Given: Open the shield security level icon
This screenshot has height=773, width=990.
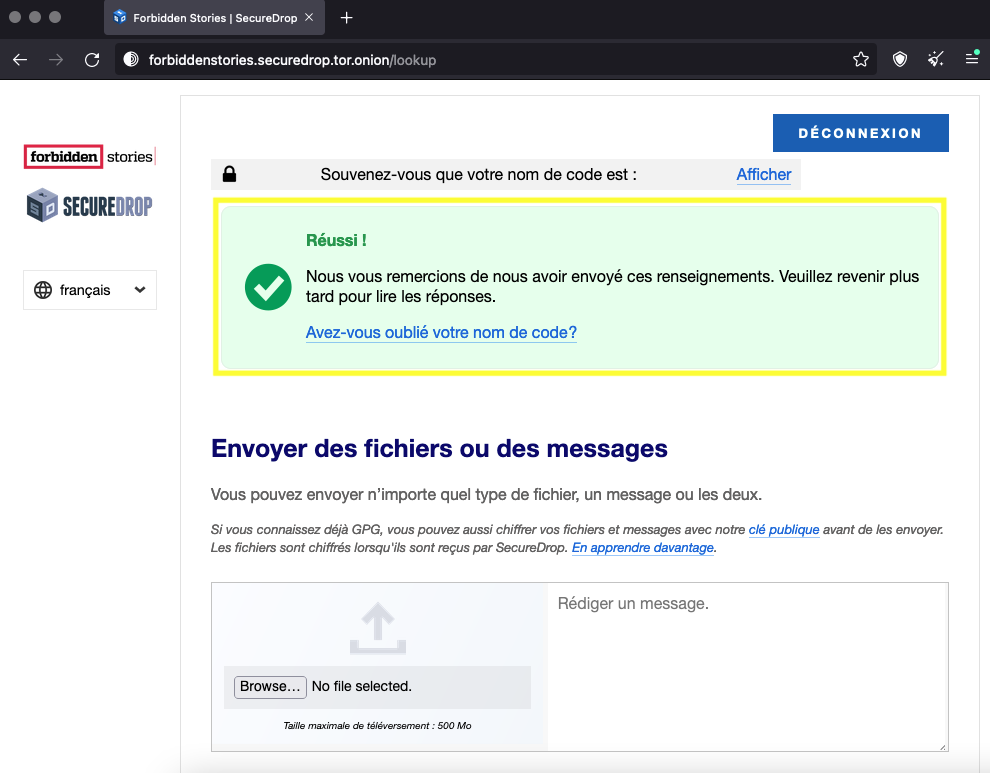Looking at the screenshot, I should [900, 60].
